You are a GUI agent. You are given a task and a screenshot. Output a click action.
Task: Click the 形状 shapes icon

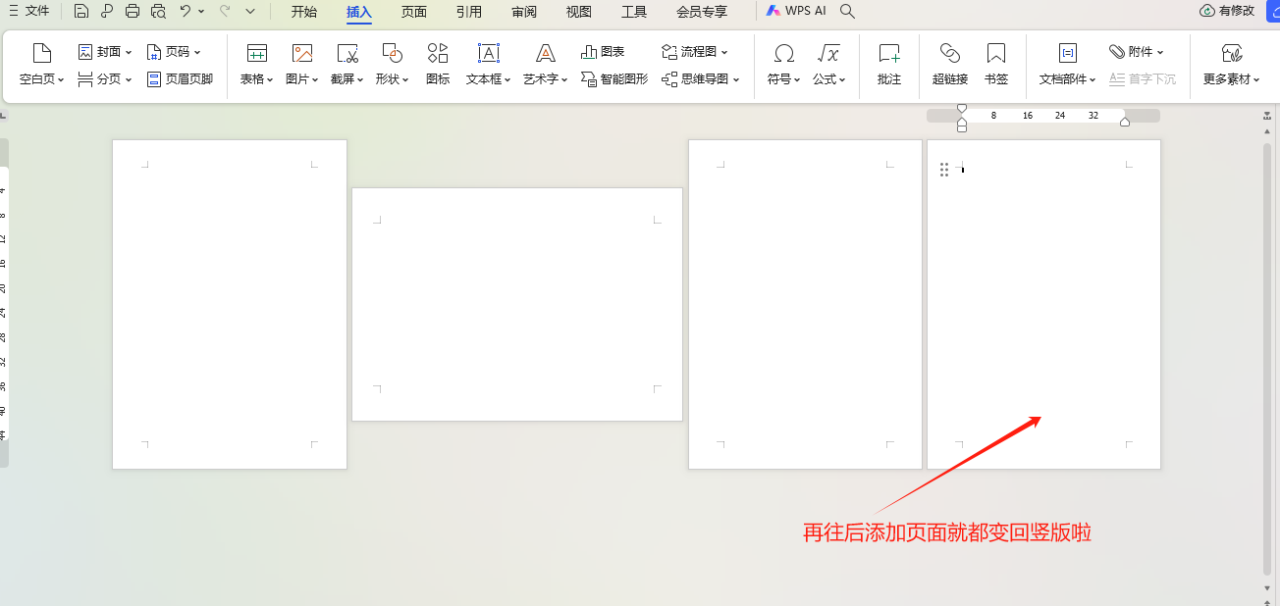pos(392,53)
